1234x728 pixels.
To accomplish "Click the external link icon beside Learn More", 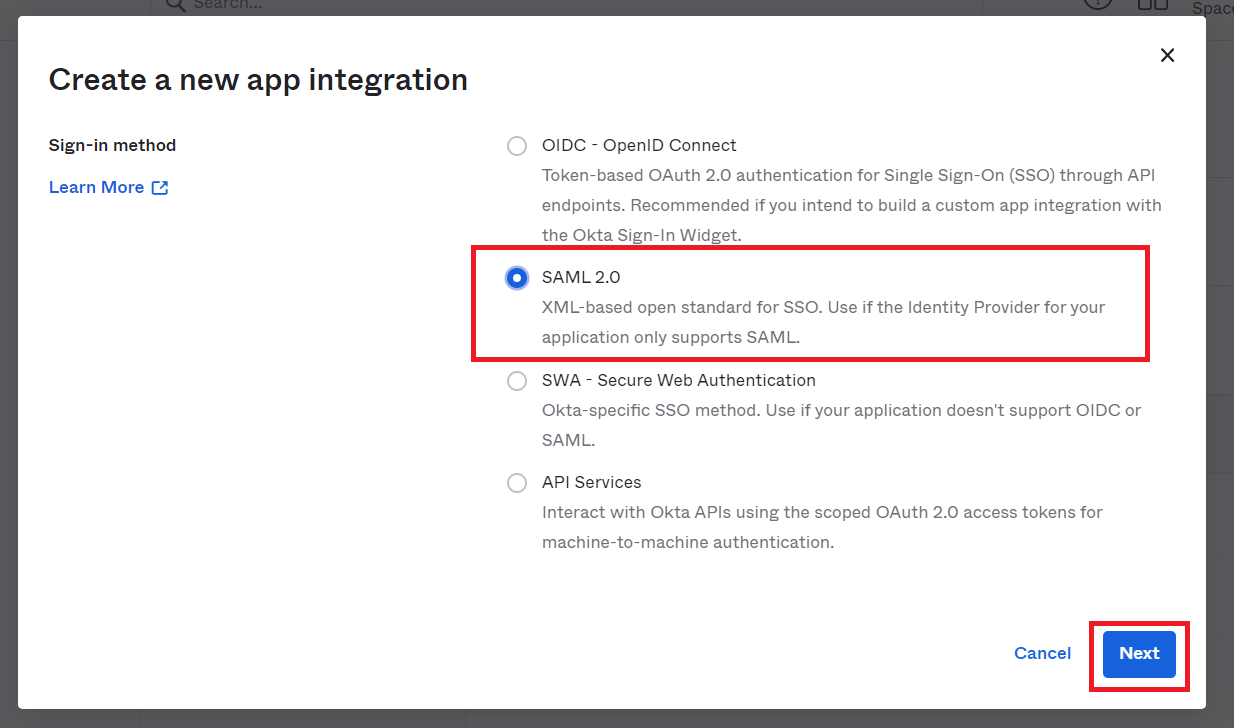I will click(x=160, y=188).
